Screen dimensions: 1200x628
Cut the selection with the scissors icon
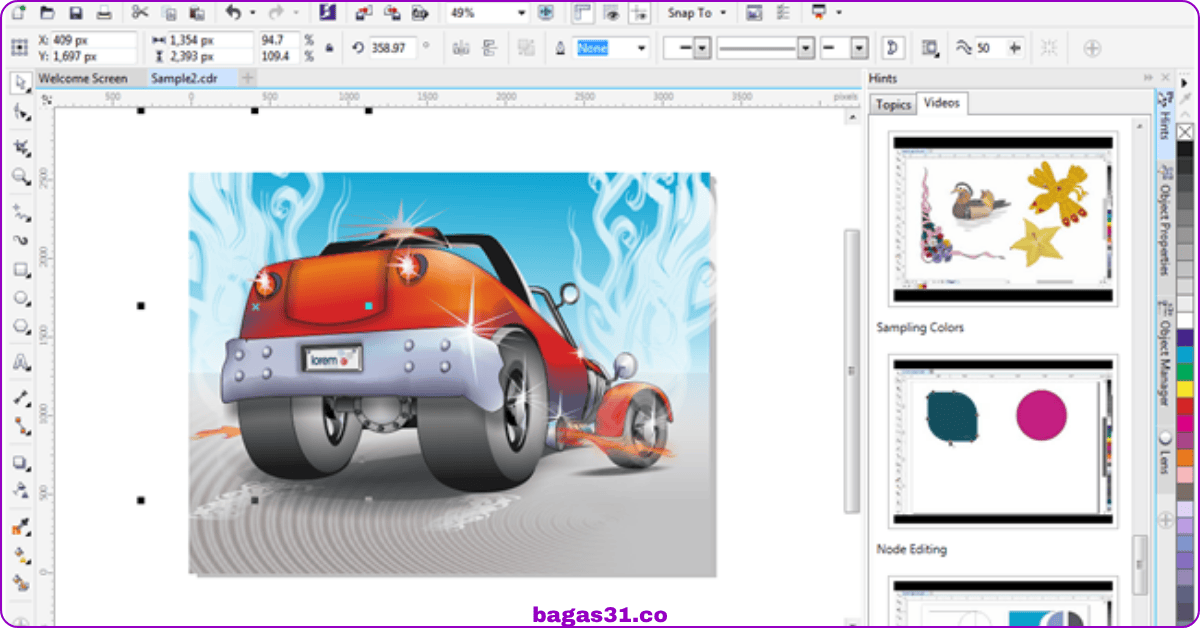[x=139, y=13]
